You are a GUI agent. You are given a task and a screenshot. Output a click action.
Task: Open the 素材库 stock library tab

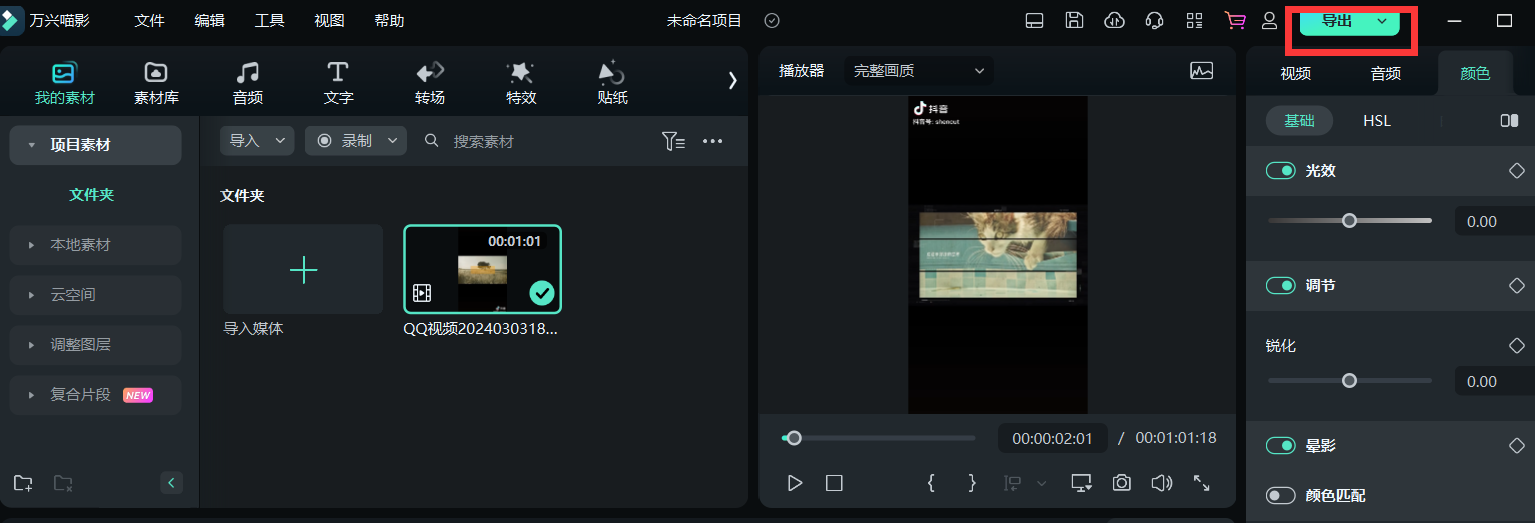point(156,83)
